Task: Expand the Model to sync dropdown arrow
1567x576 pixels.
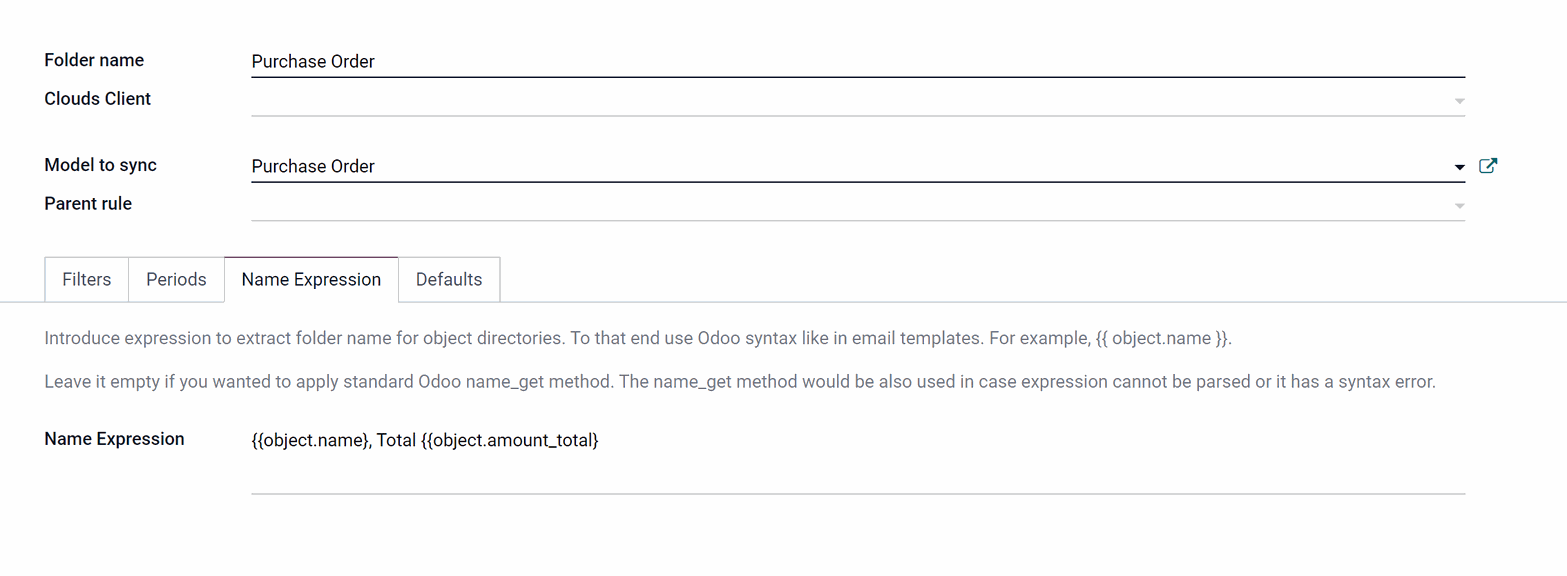Action: pyautogui.click(x=1459, y=167)
